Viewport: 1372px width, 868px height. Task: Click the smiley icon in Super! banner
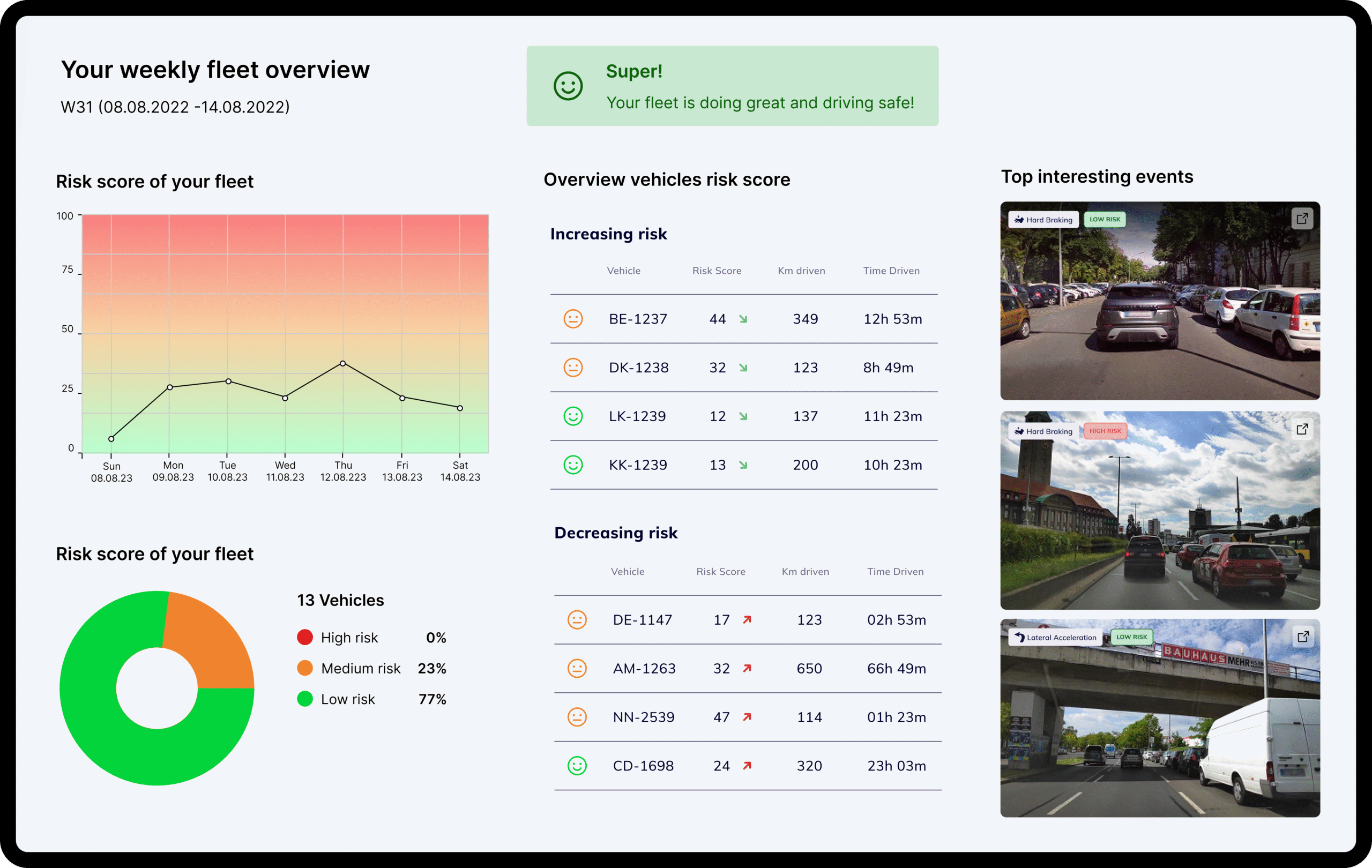[568, 86]
